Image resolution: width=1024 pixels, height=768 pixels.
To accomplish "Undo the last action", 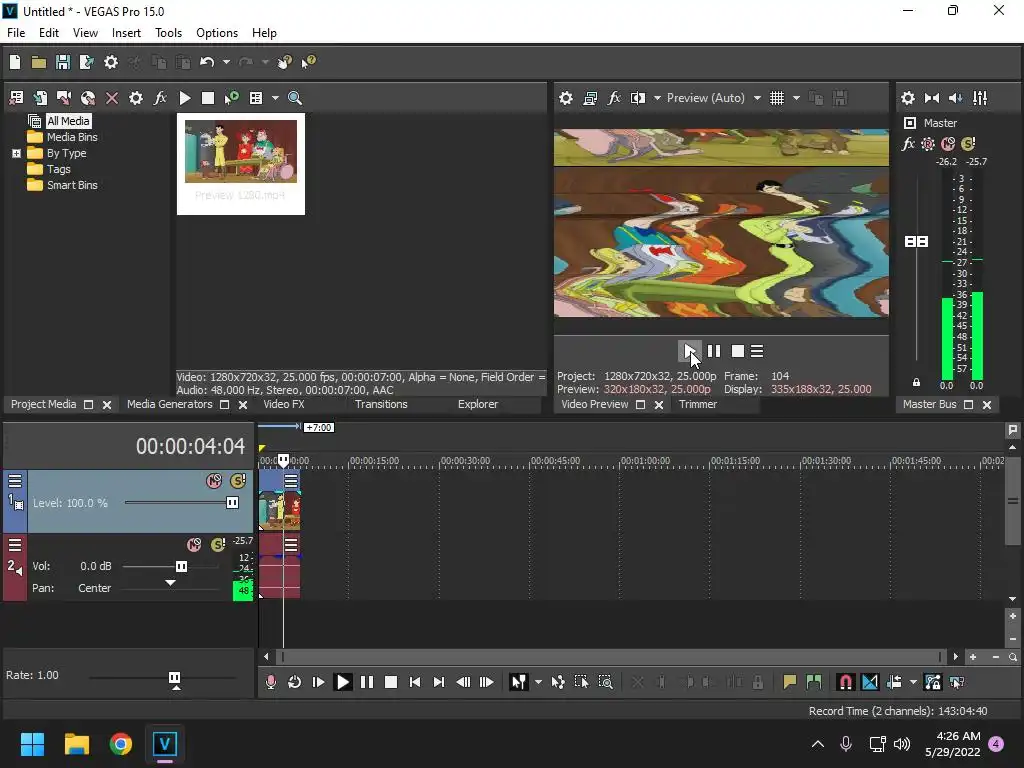I will [x=207, y=62].
